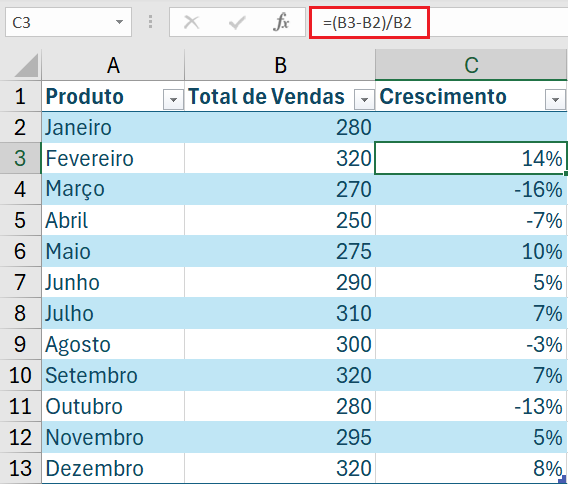Open Total de Vendas filter dropdown

point(364,99)
